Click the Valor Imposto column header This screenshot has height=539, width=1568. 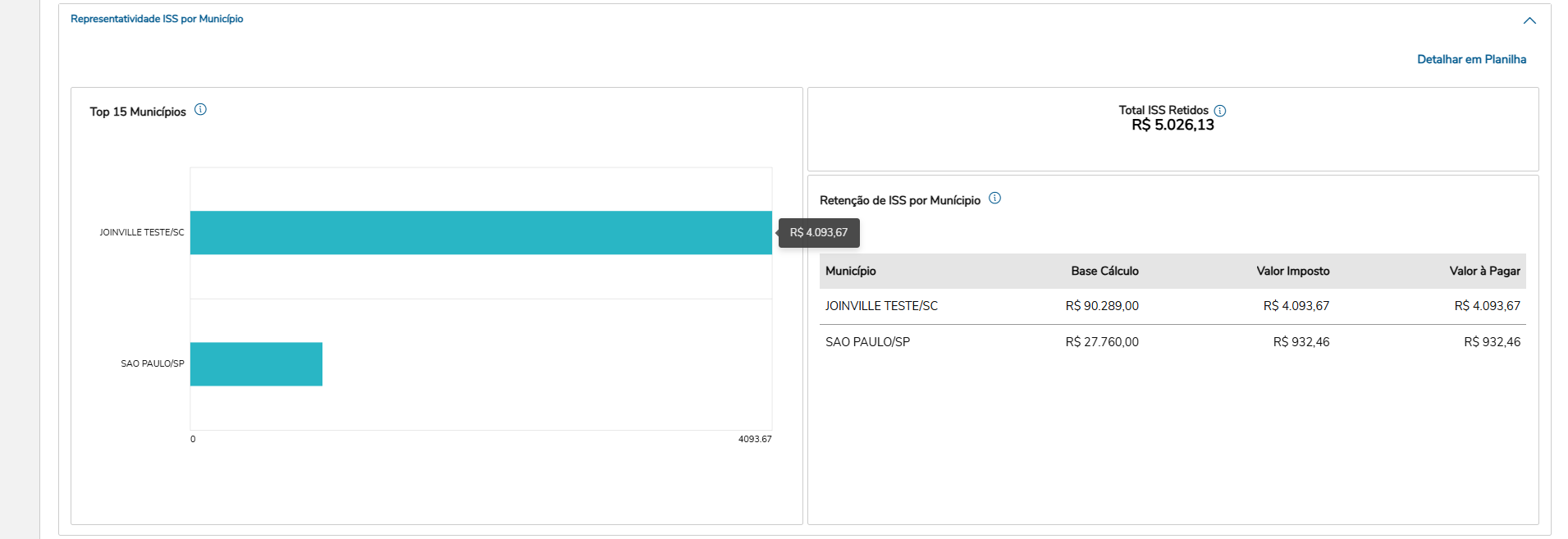1292,272
